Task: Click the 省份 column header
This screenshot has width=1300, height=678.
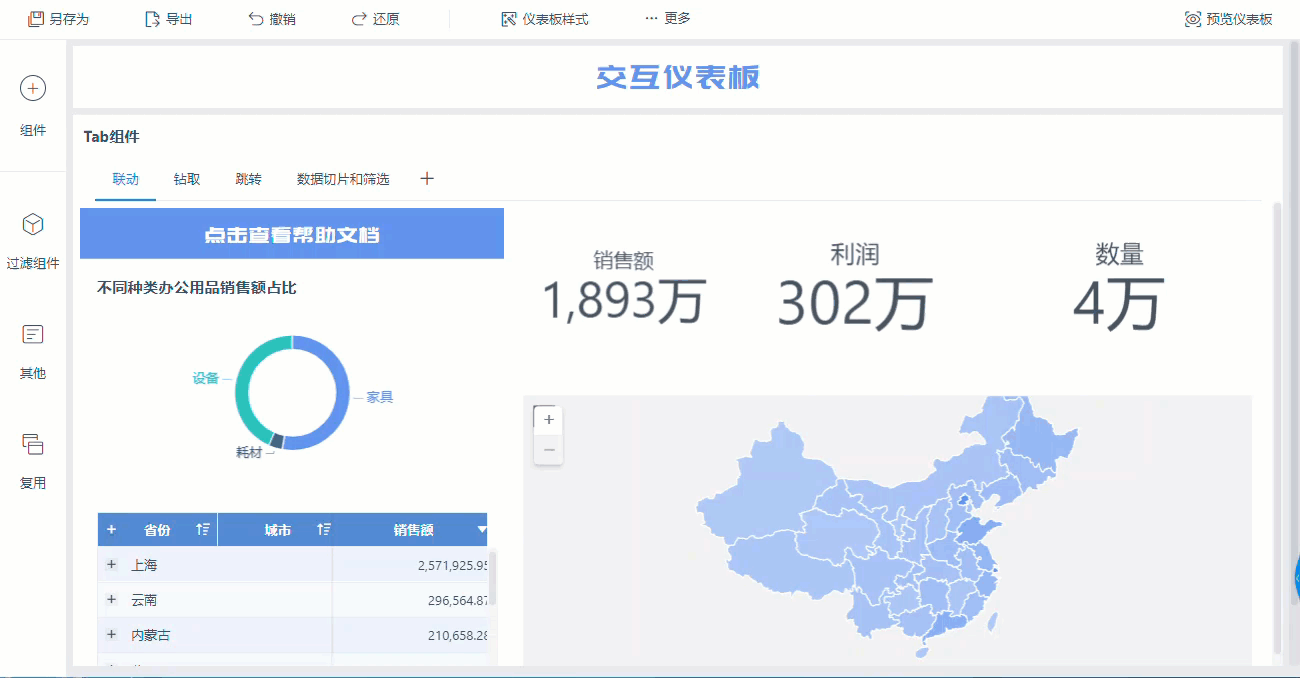Action: [x=157, y=530]
